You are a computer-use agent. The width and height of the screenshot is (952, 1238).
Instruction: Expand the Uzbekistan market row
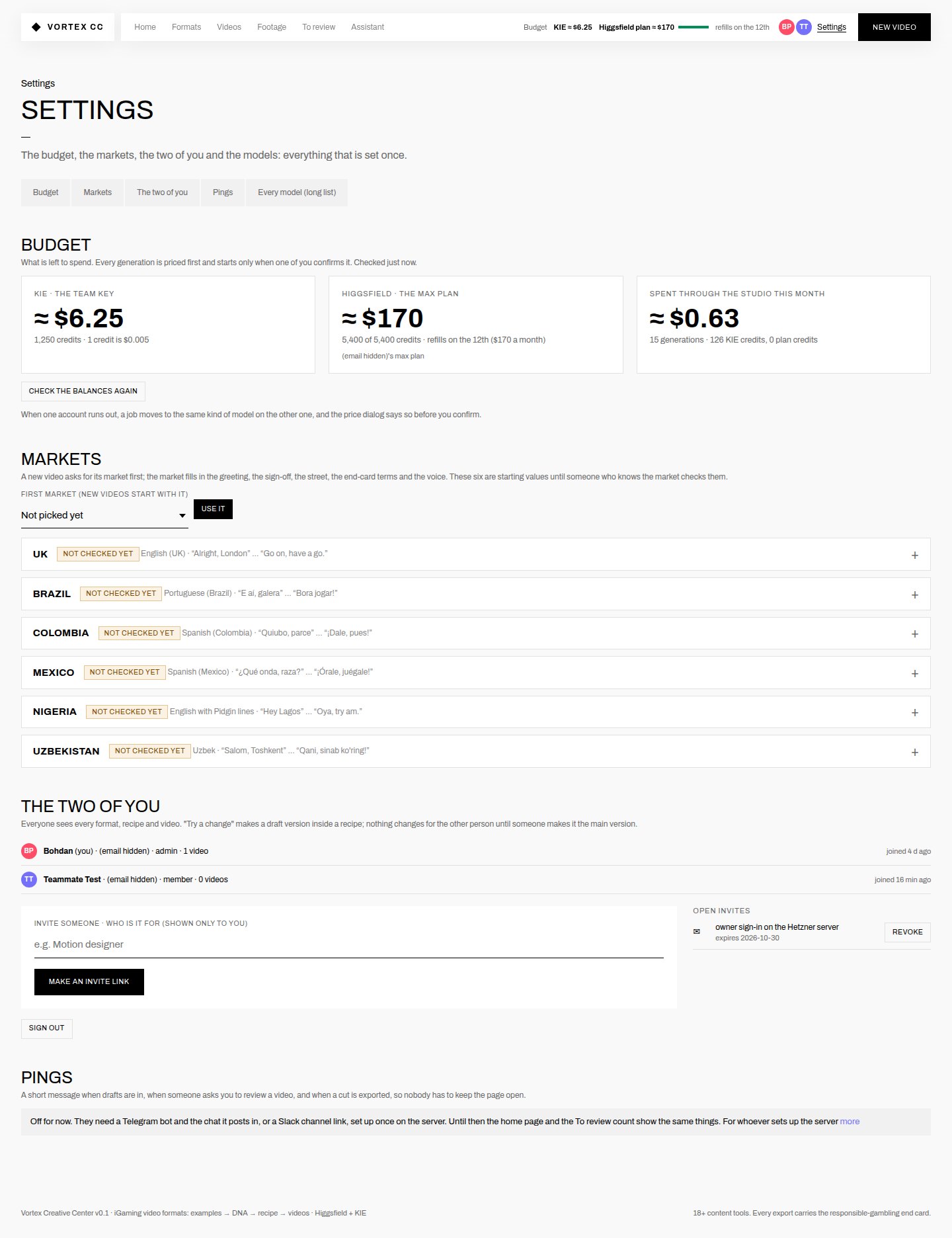[x=475, y=751]
